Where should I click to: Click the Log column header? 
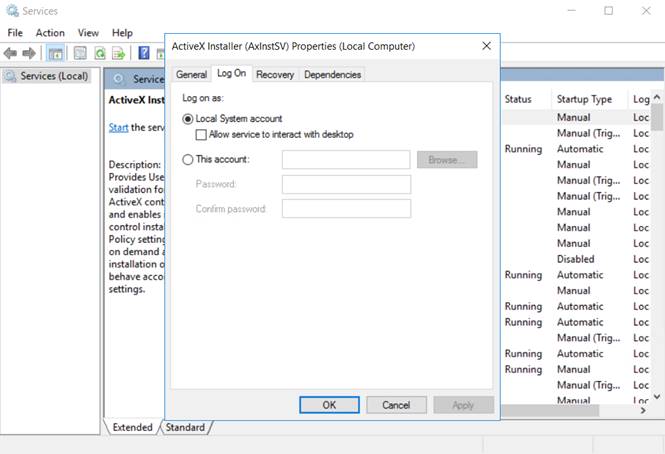pyautogui.click(x=640, y=99)
